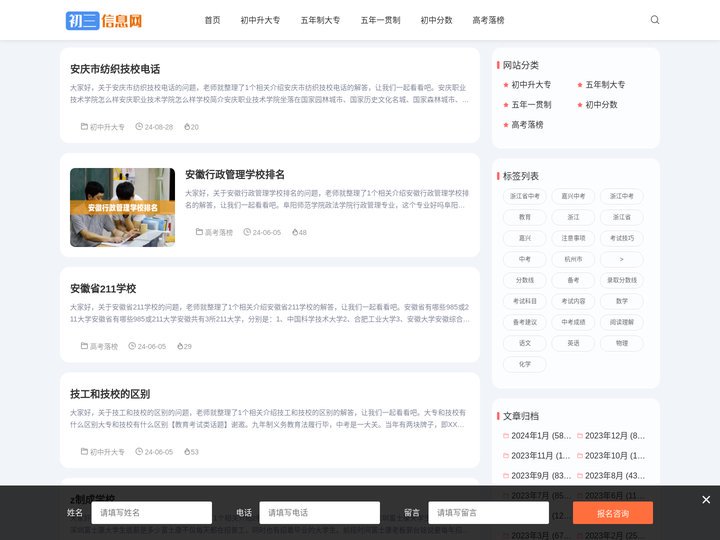This screenshot has height=540, width=720.
Task: Click star icon beside 高考落榜 category
Action: pos(506,125)
